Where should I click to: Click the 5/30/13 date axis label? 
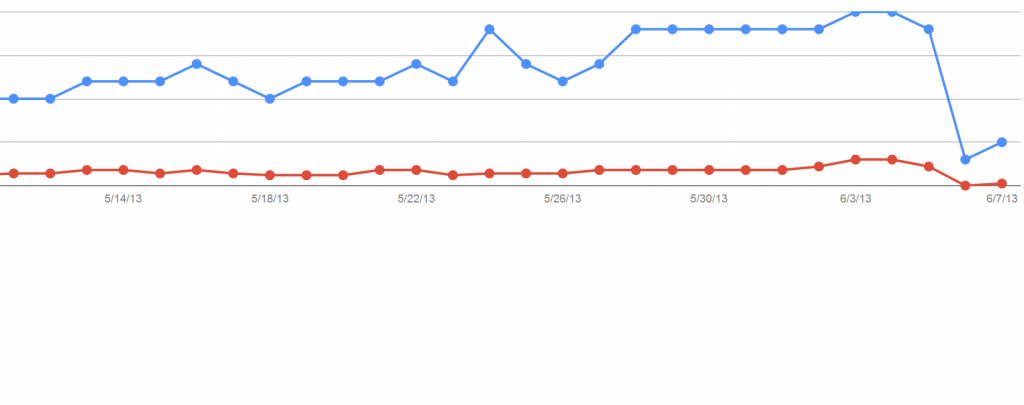click(x=709, y=199)
